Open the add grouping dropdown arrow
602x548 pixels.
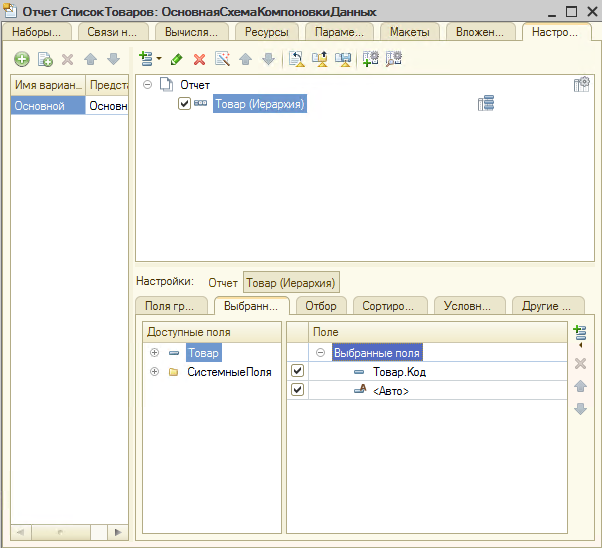pos(158,60)
